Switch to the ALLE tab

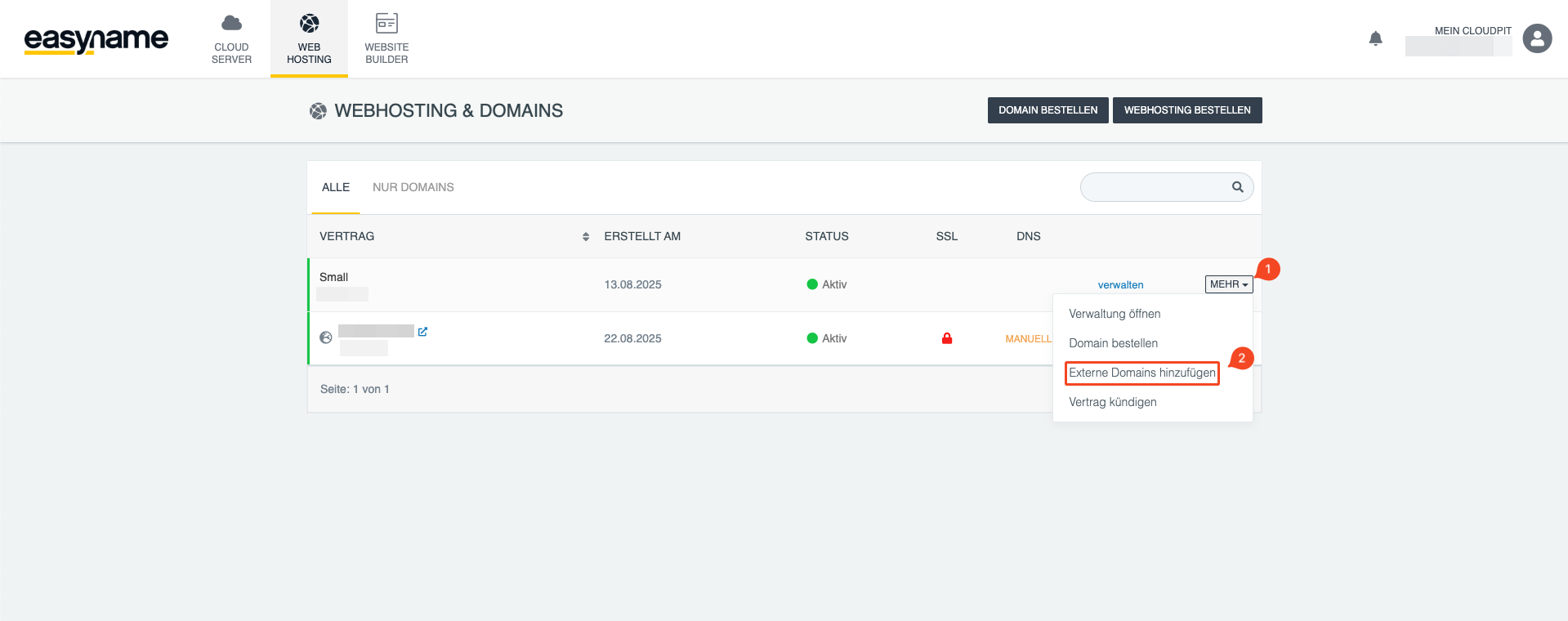click(x=335, y=187)
